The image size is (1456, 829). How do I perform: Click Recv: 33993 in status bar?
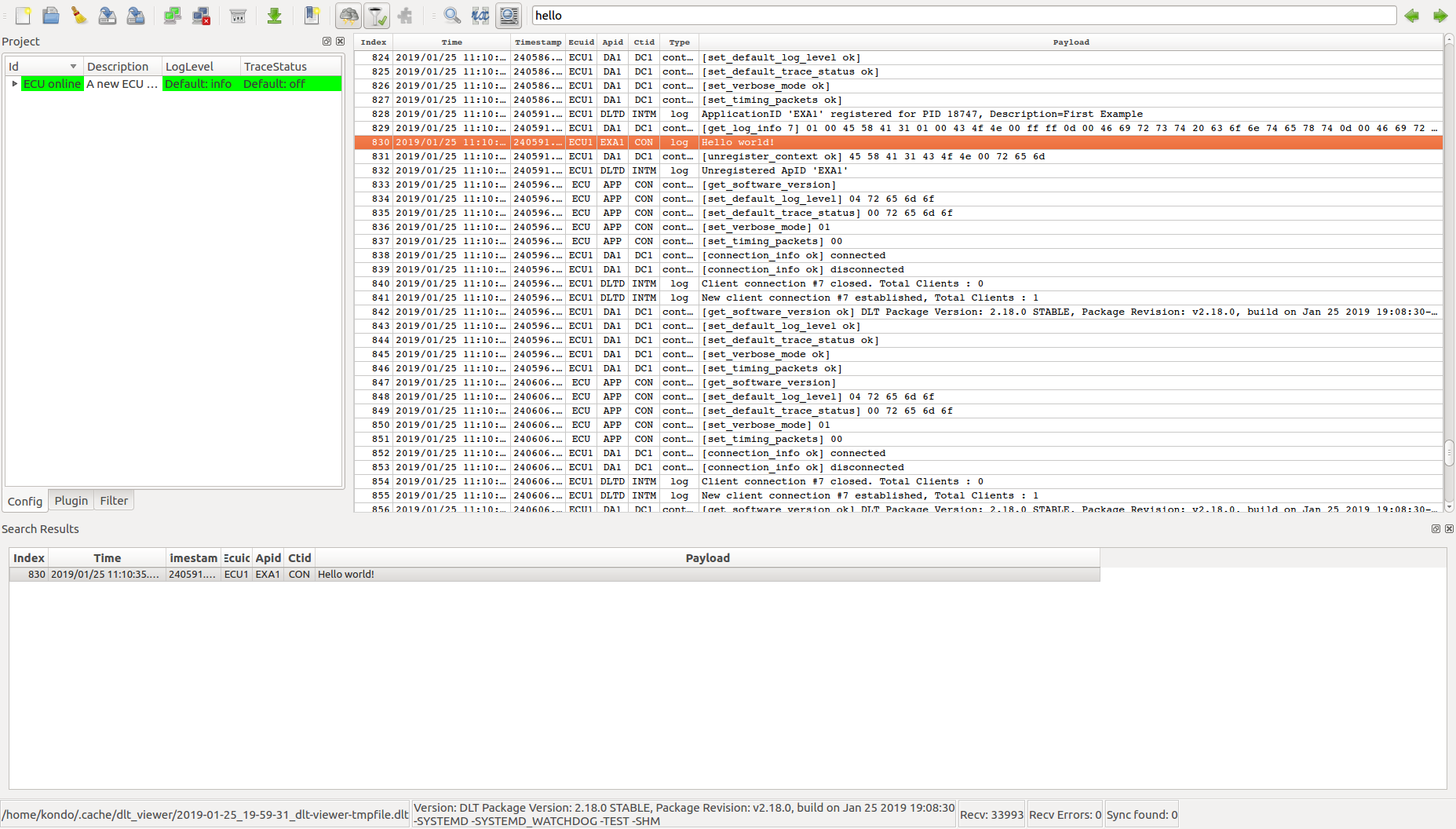pos(991,815)
